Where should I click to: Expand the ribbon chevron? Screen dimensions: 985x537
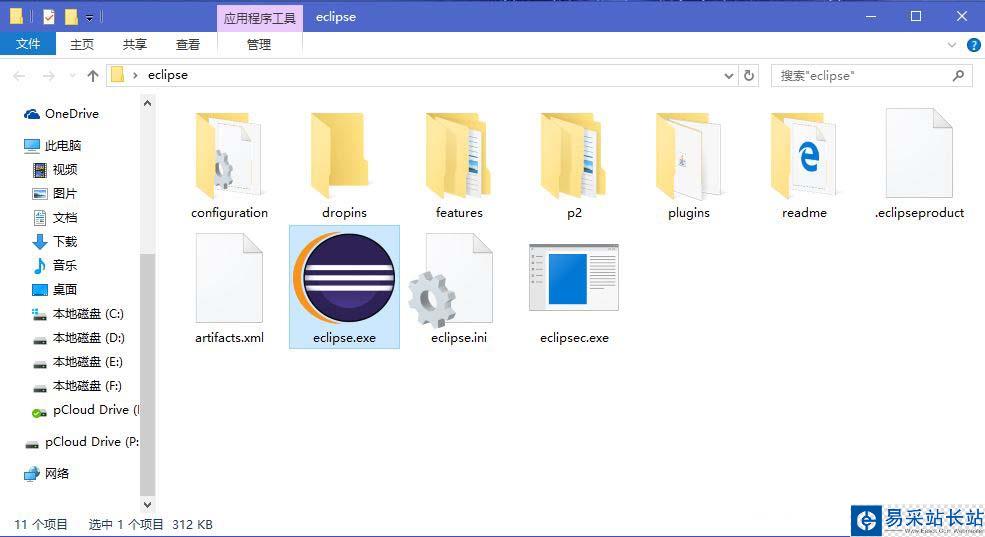pos(952,45)
